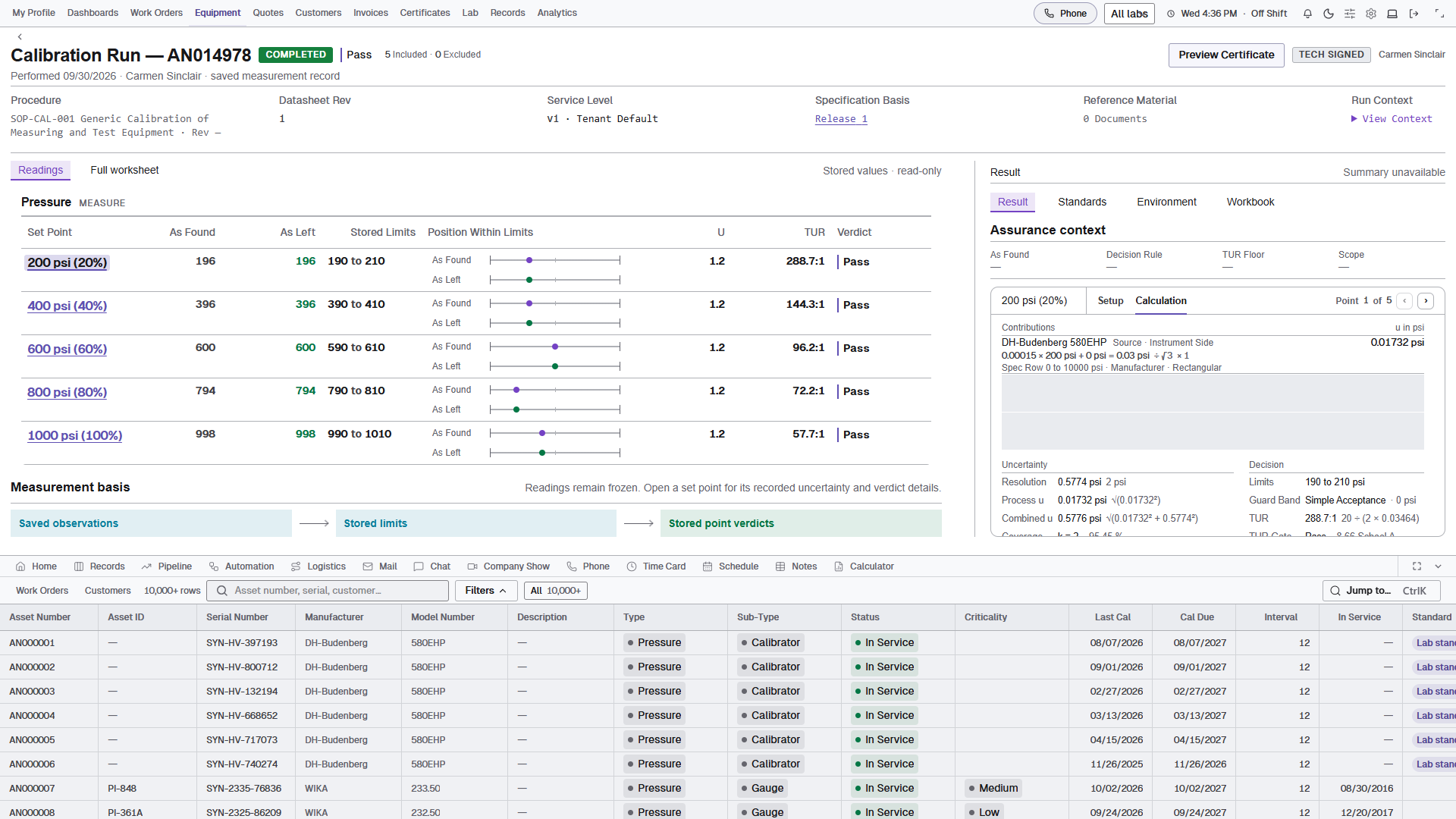Open the Filters dropdown

point(486,591)
